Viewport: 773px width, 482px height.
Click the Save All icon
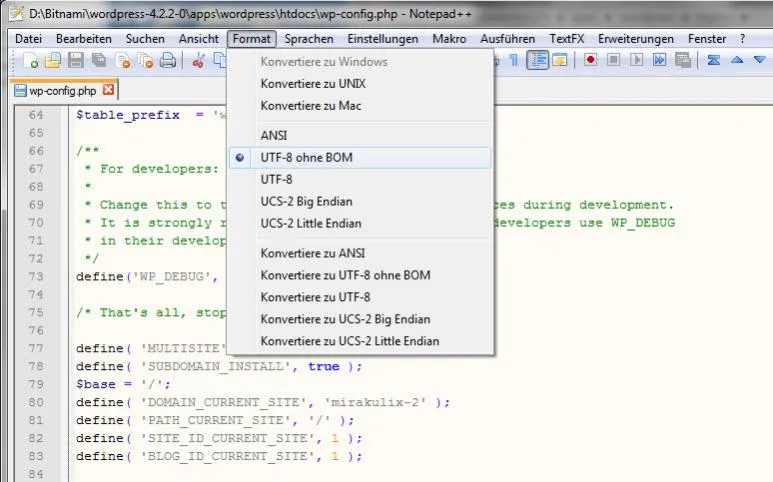(x=99, y=61)
